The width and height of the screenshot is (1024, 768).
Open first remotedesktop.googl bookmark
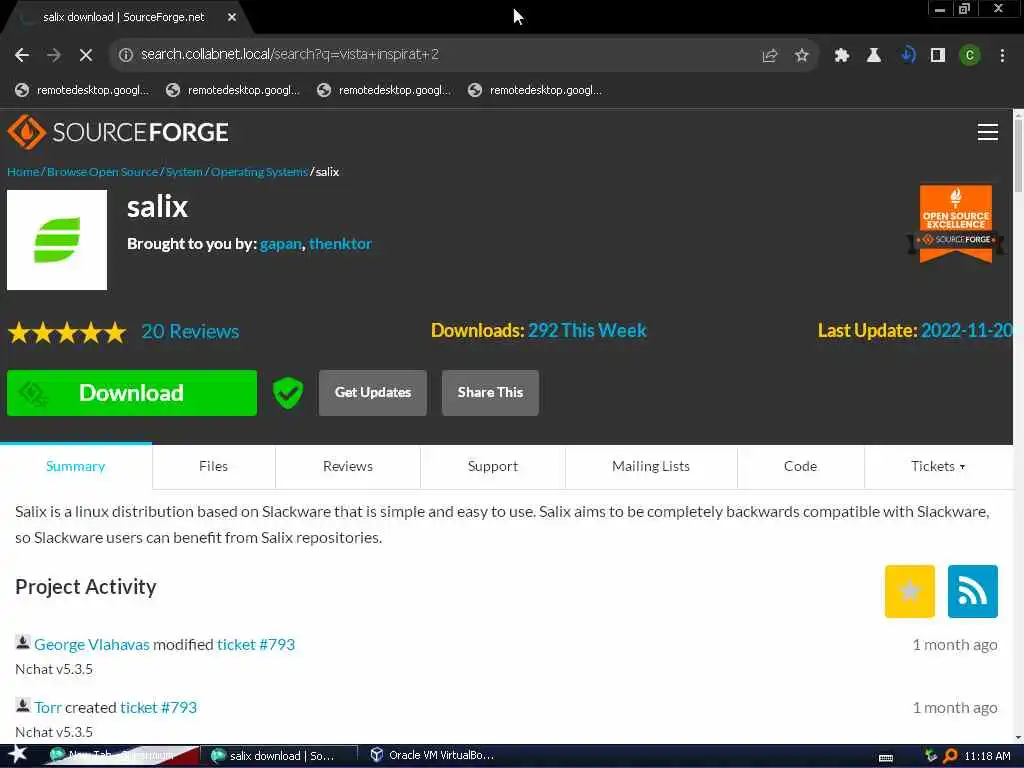[82, 90]
